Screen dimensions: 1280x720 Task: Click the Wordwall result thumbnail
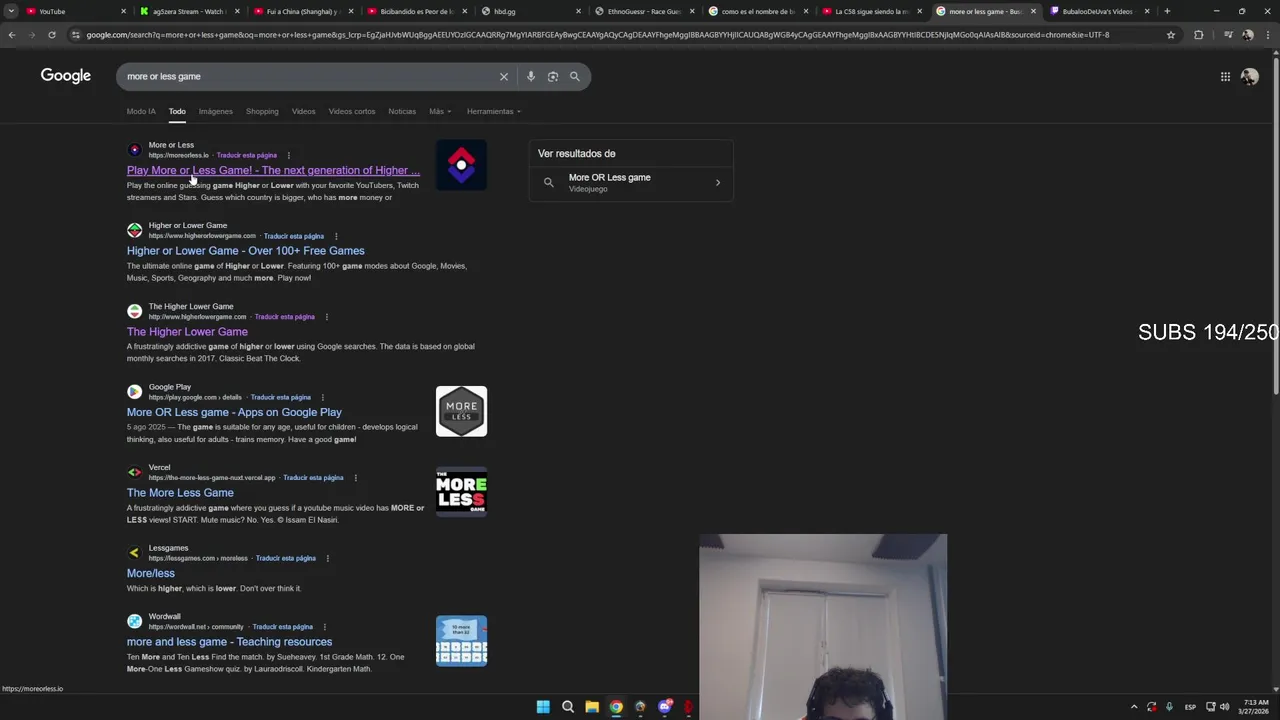click(461, 641)
